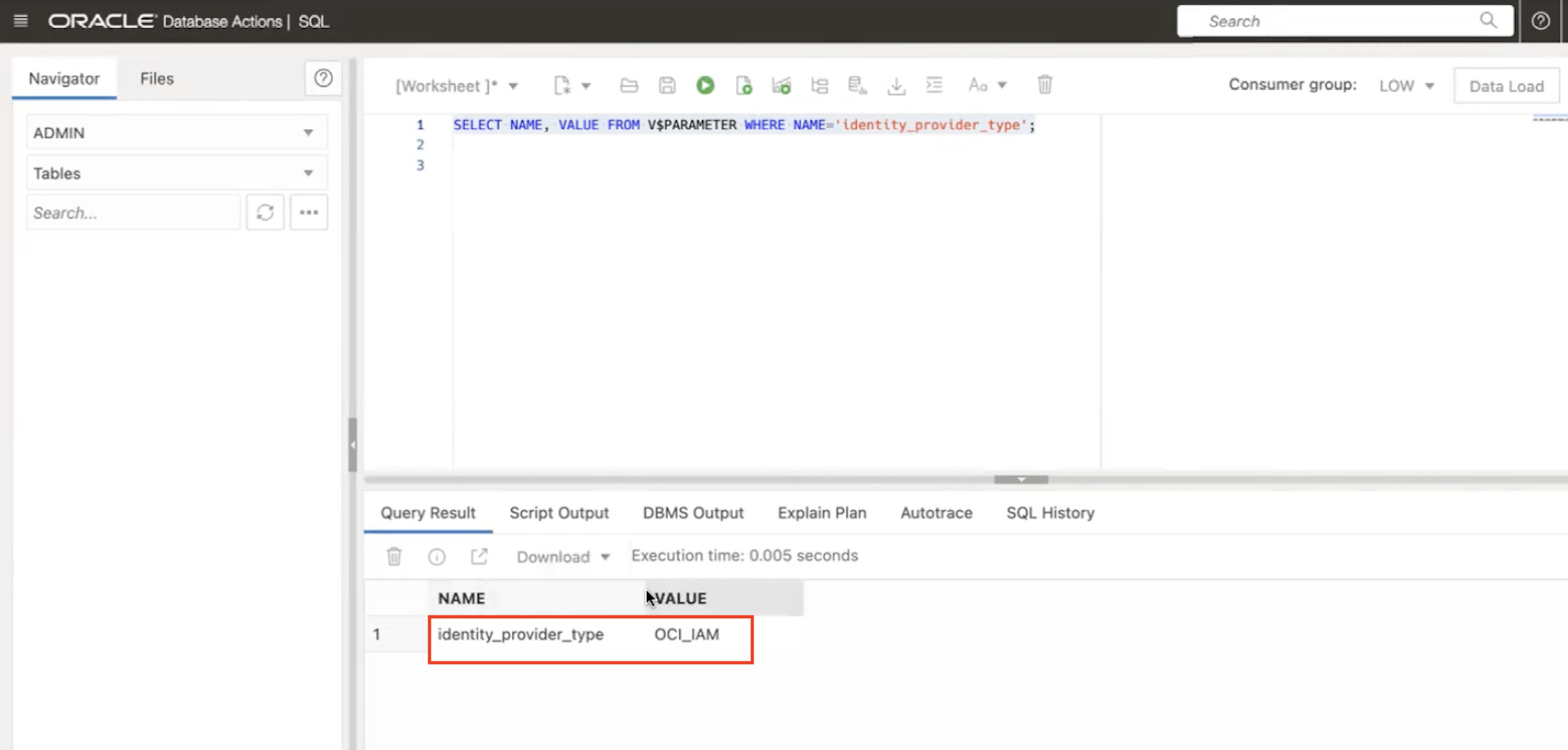The image size is (1568, 750).
Task: Open the Consumer group LOW dropdown
Action: click(1406, 86)
